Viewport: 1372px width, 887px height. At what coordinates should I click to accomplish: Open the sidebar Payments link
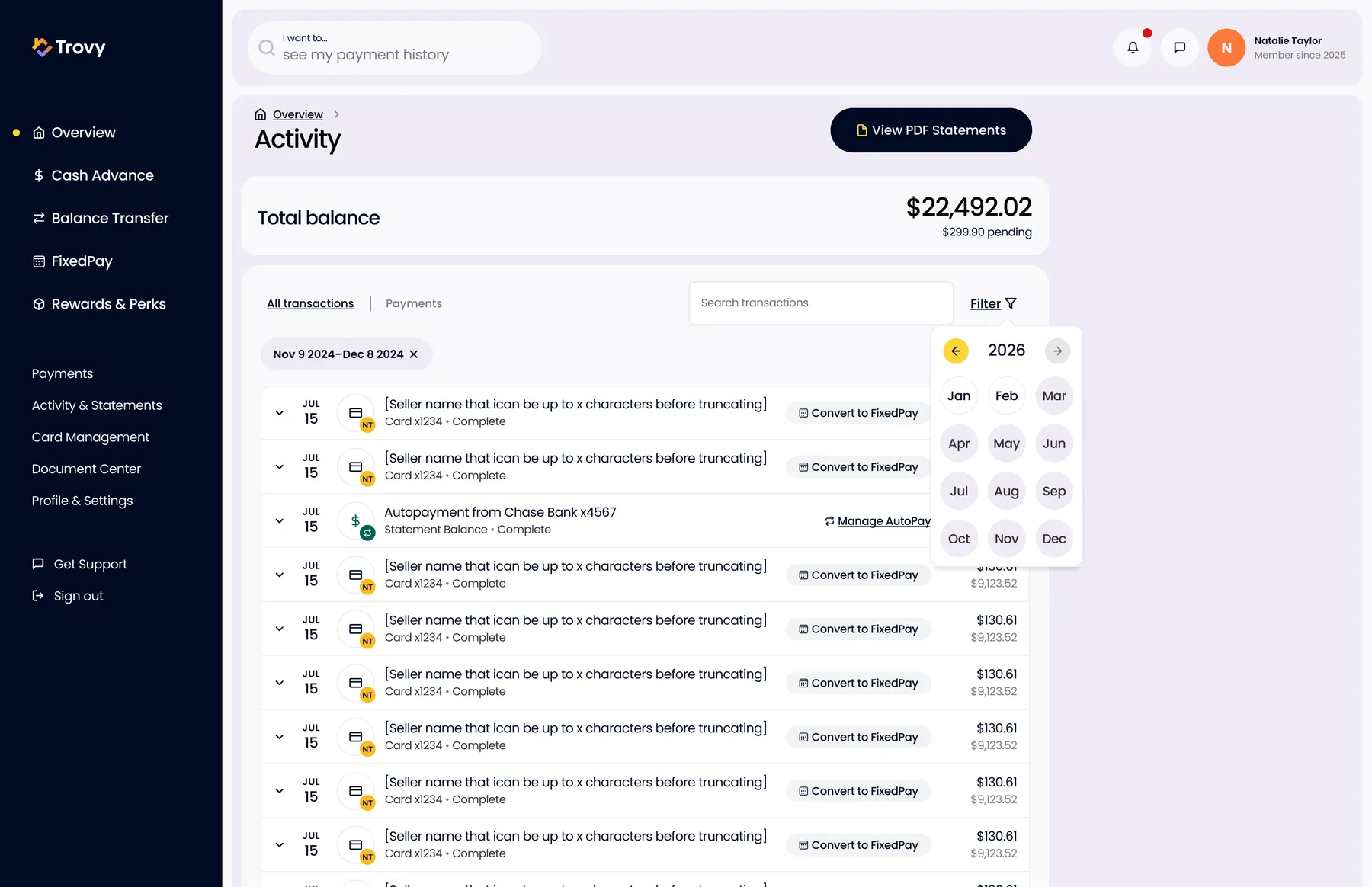pos(63,374)
